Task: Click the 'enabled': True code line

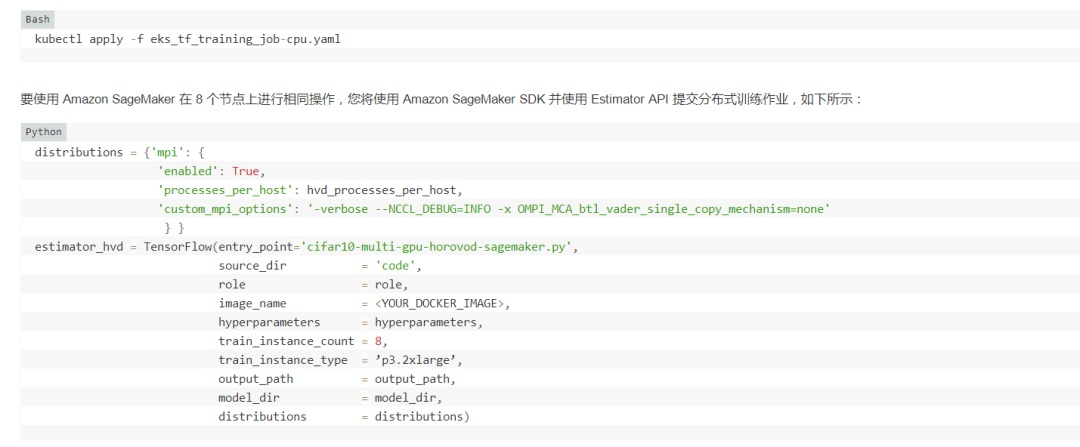Action: [x=211, y=171]
